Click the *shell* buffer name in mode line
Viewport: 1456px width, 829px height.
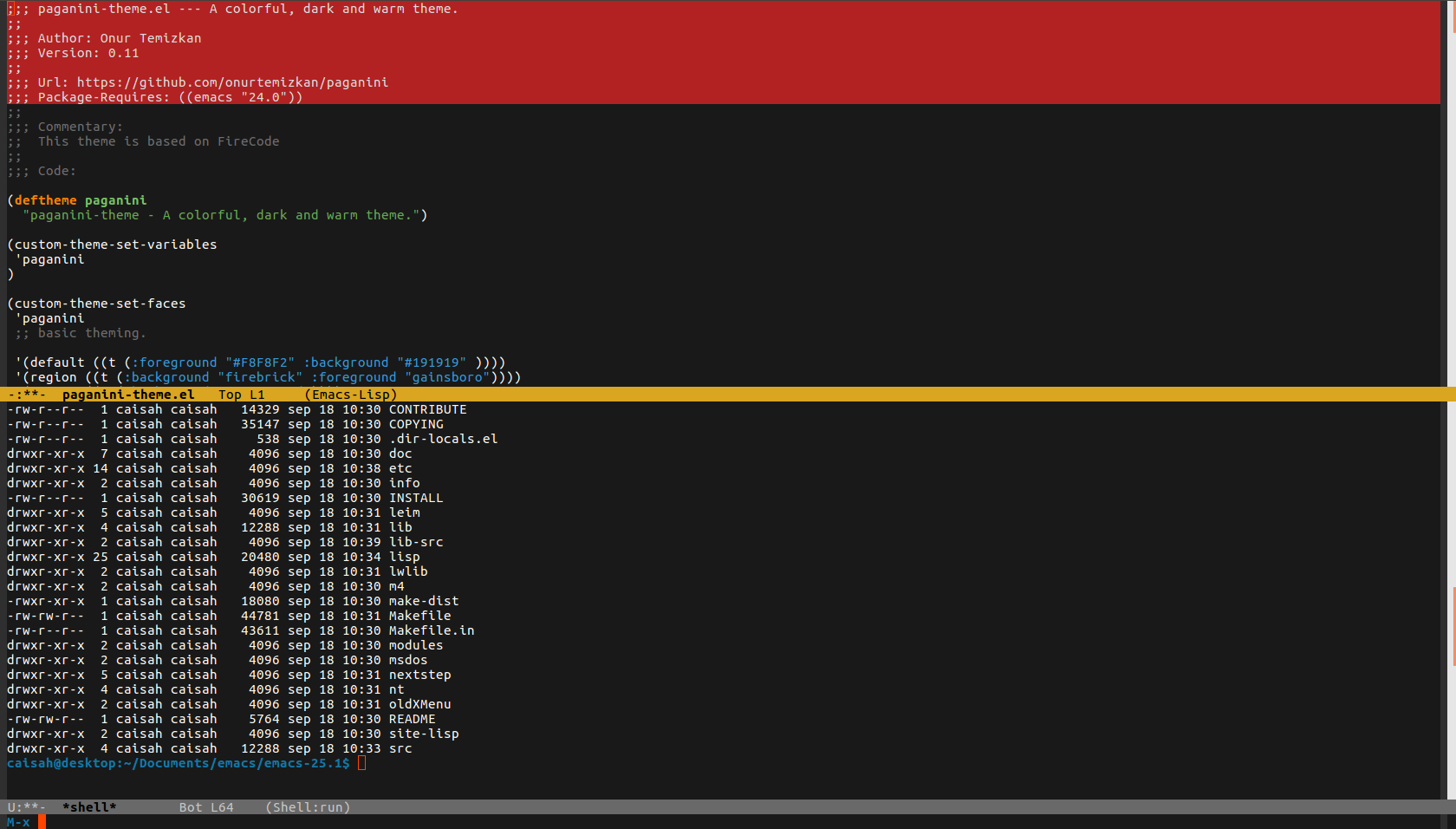(89, 807)
